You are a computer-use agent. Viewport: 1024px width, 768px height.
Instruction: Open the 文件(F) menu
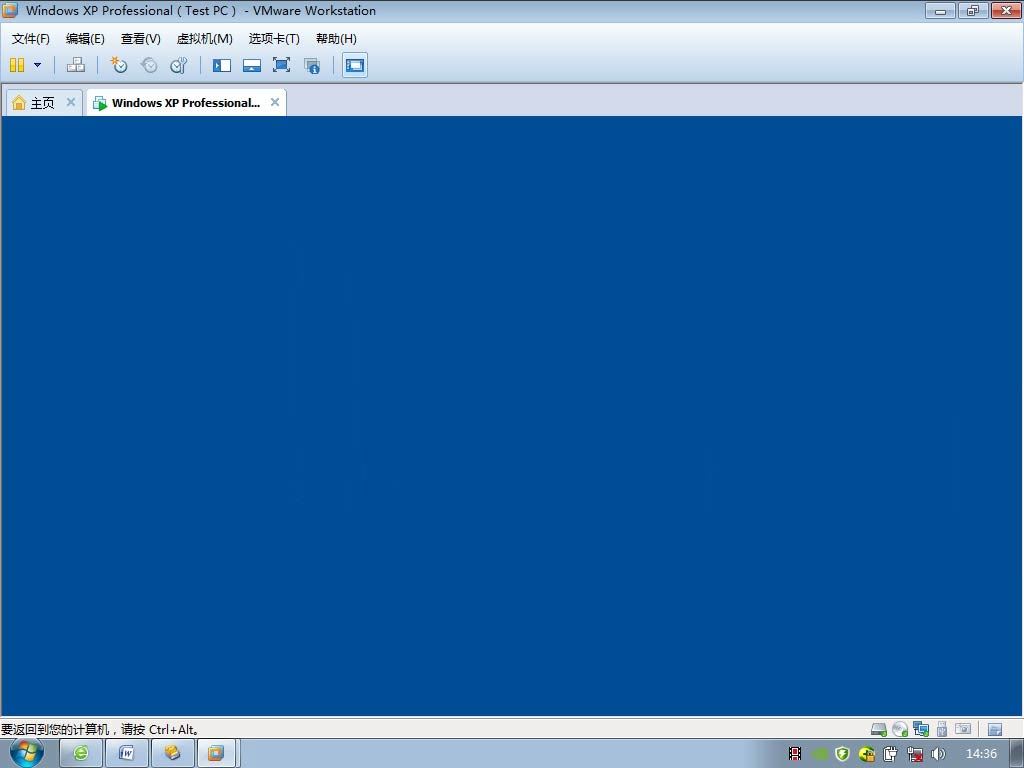31,39
